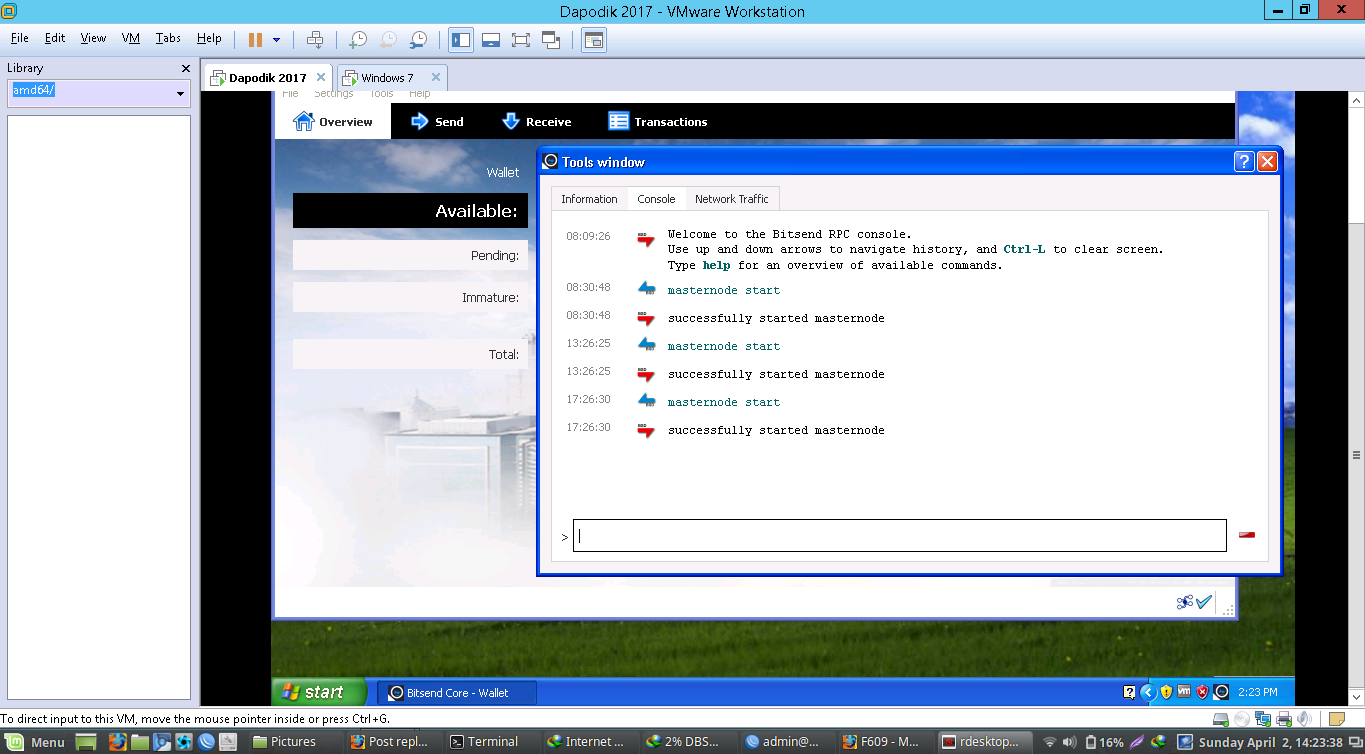Open the Network Traffic tab
Viewport: 1365px width, 754px height.
pos(732,199)
